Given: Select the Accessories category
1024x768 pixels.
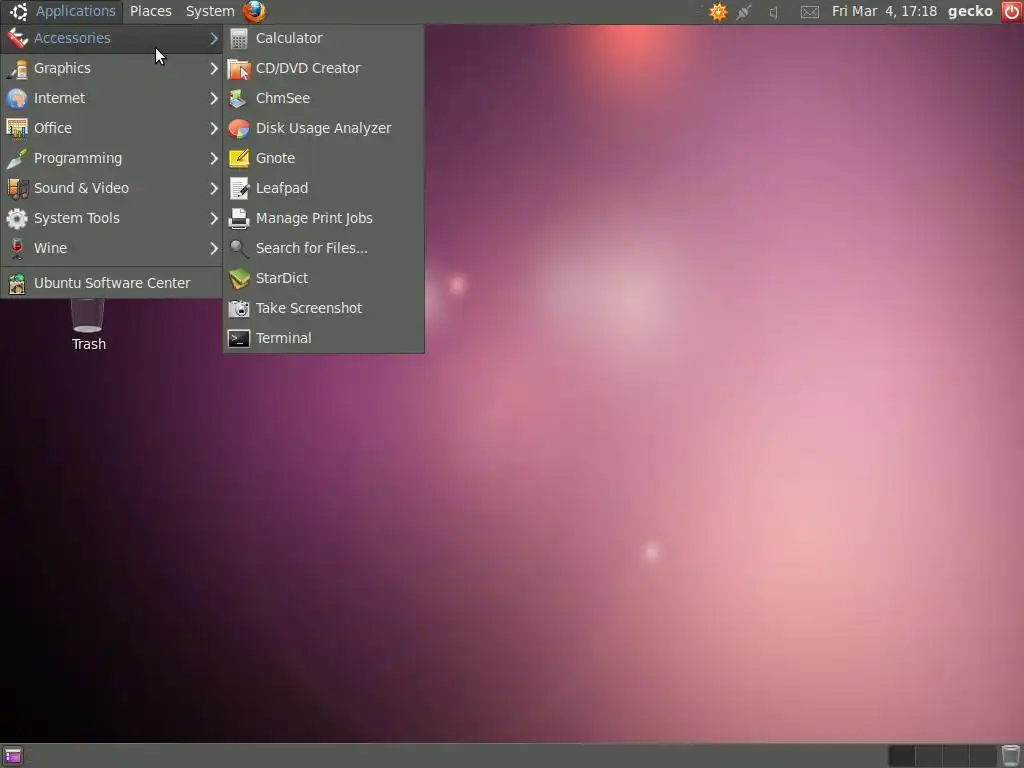Looking at the screenshot, I should [112, 39].
